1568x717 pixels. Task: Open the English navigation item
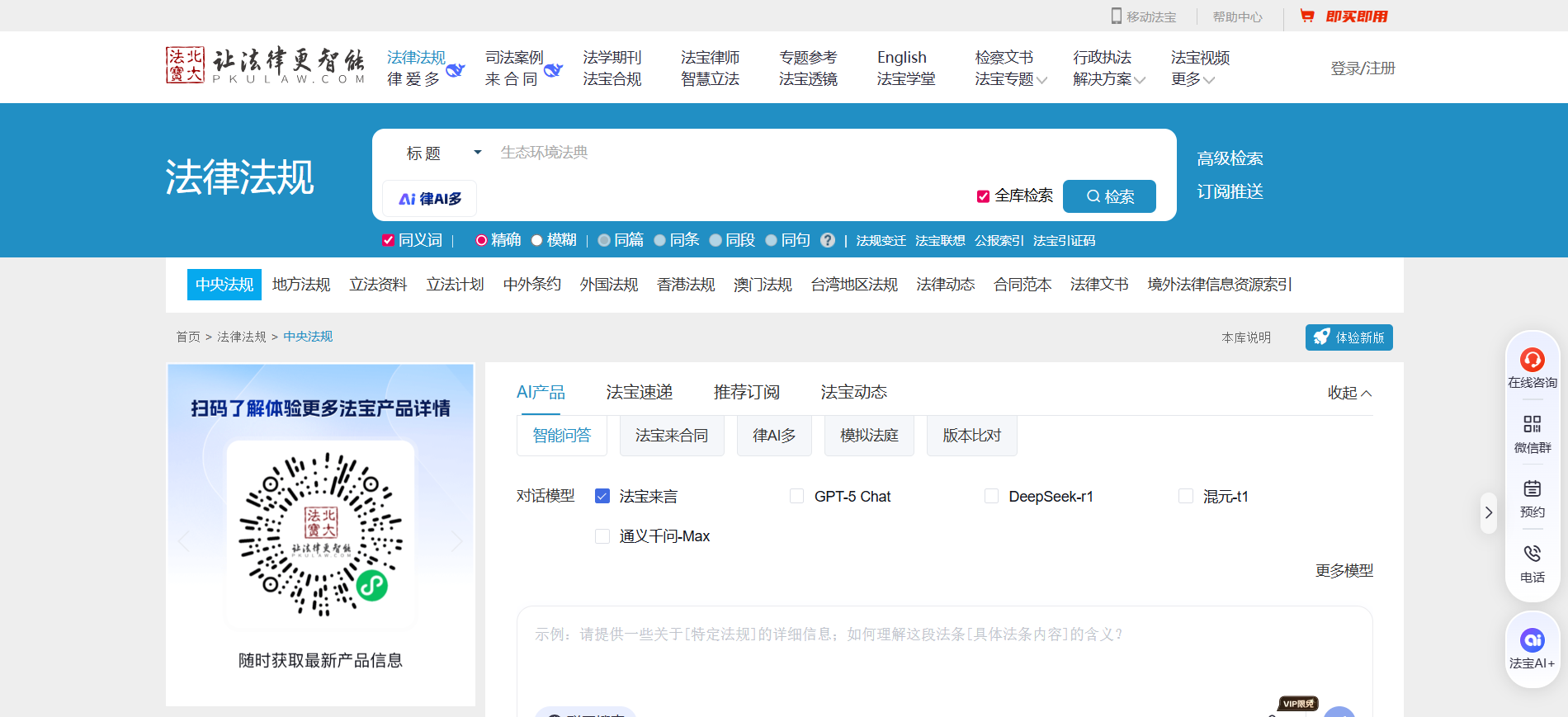[x=902, y=58]
